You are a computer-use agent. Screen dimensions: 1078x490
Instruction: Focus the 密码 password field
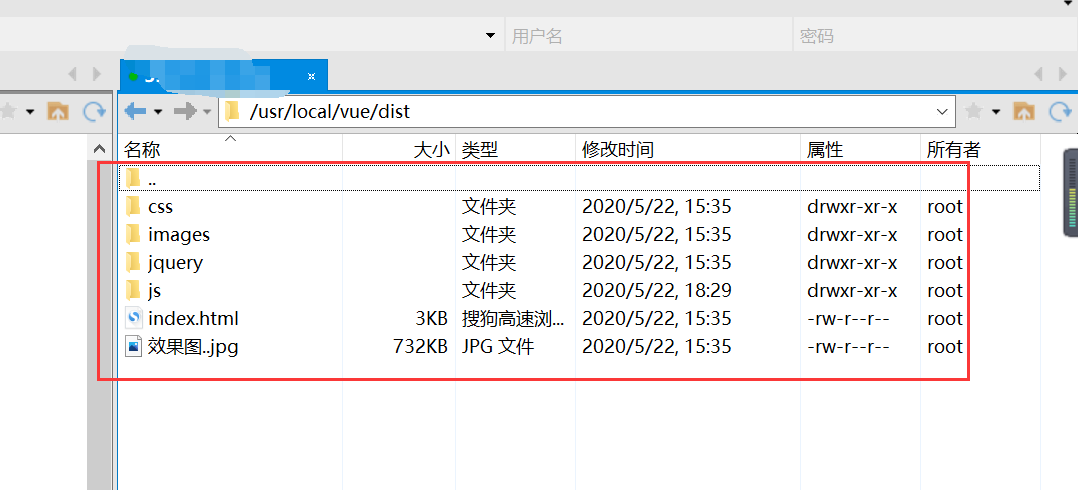[936, 36]
